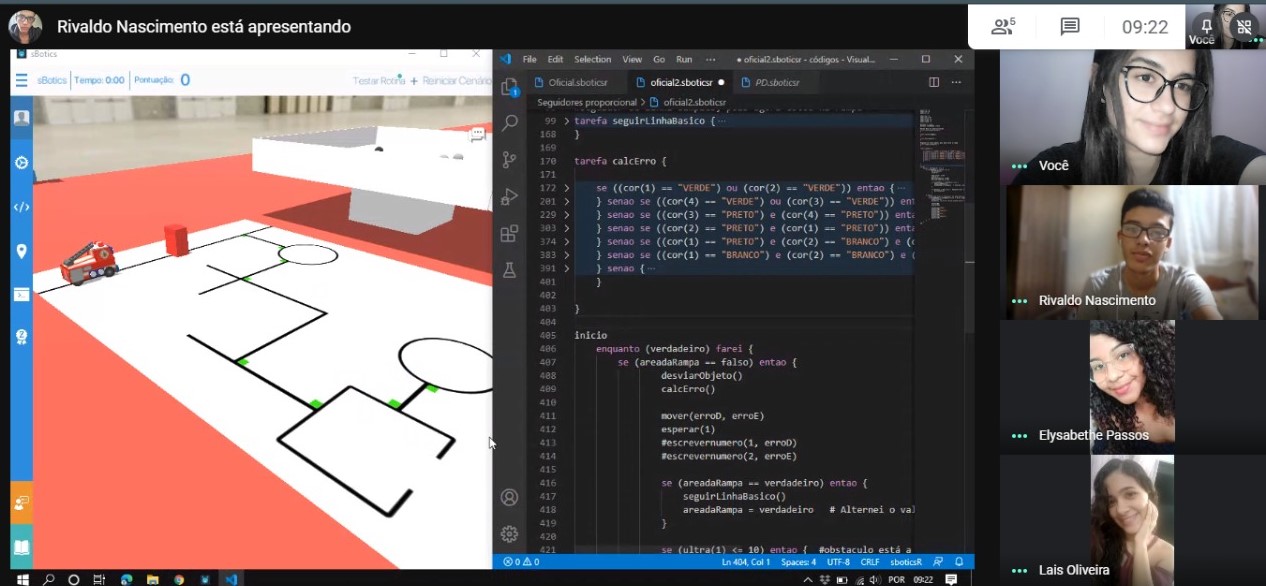The height and width of the screenshot is (586, 1266).
Task: Expand folded tarefa seguirLinhaBasico block
Action: (566, 121)
